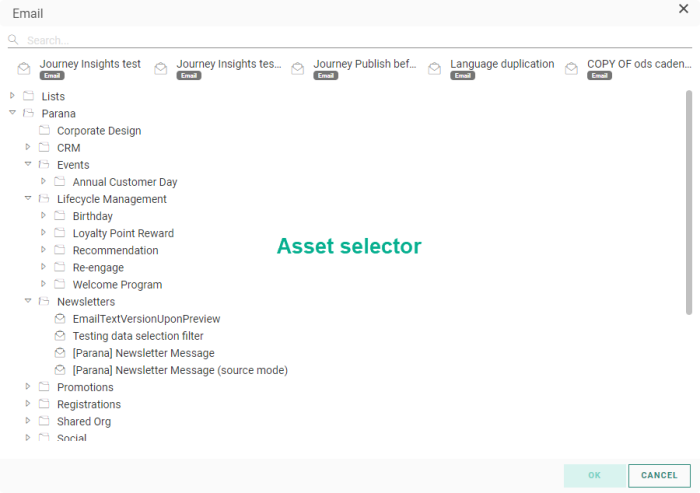Expand the Lists folder

[x=12, y=96]
